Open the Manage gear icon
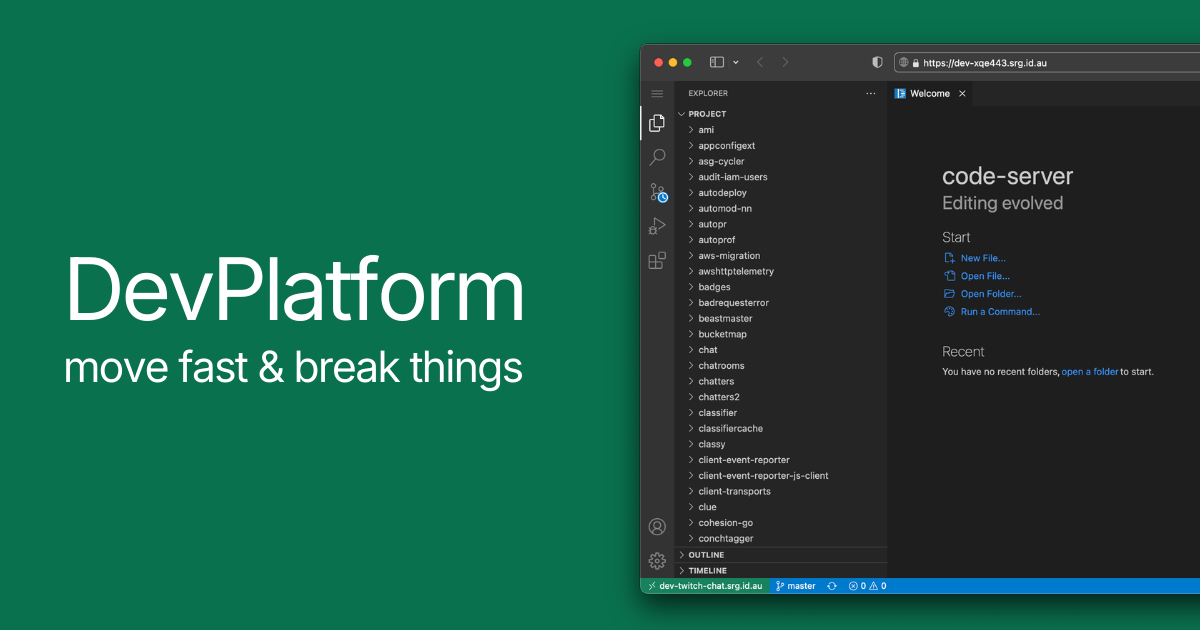The height and width of the screenshot is (630, 1200). [x=657, y=561]
